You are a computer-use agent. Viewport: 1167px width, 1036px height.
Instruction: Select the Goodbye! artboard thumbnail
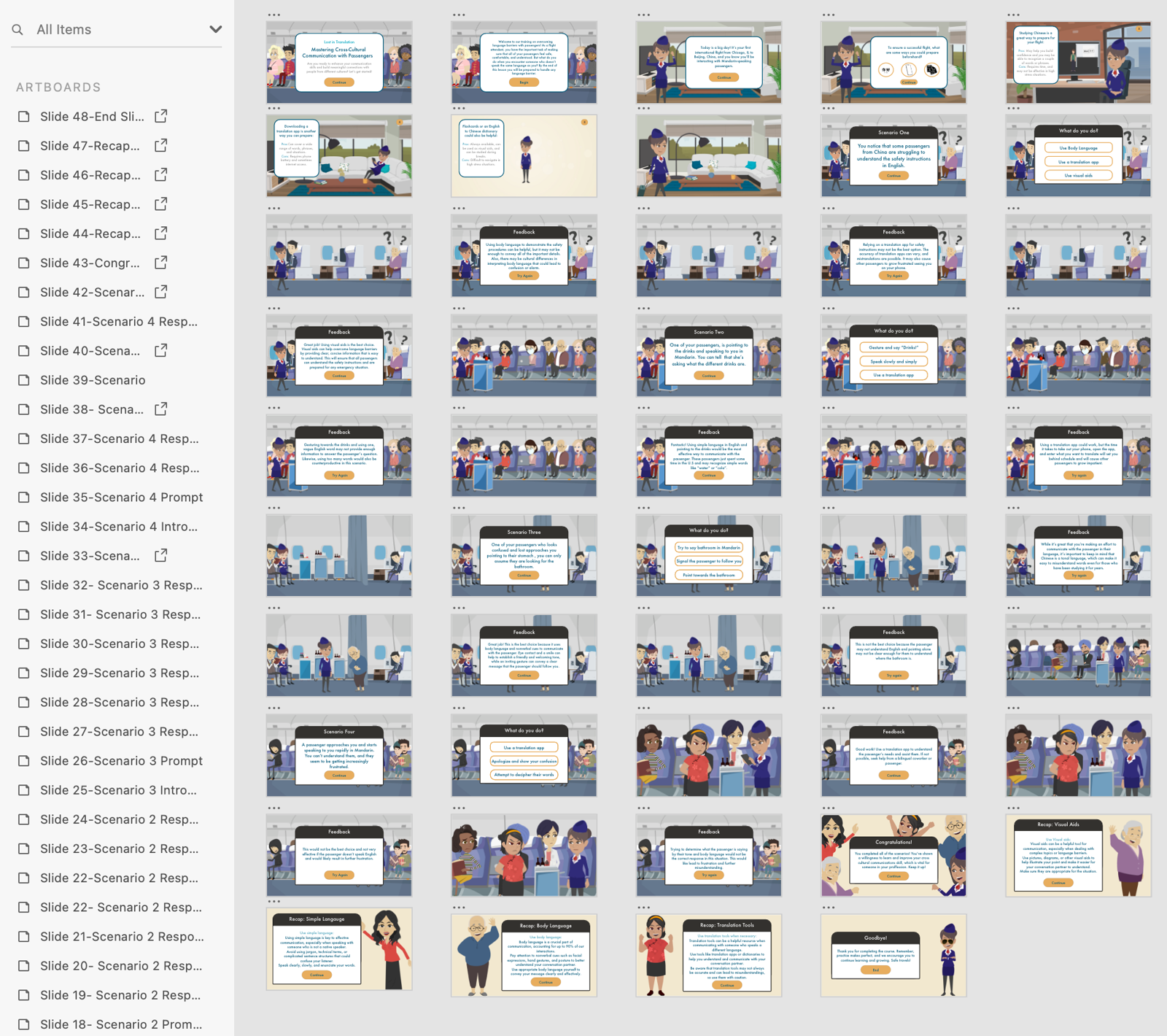coord(893,955)
